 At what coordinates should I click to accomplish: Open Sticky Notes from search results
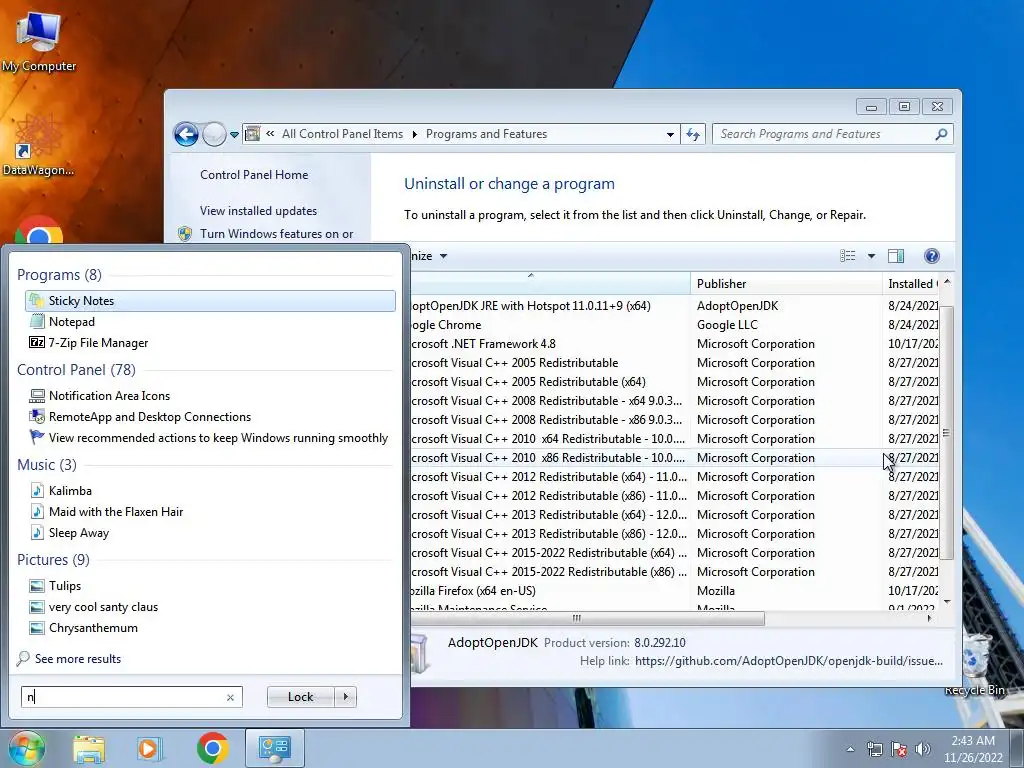click(x=210, y=300)
